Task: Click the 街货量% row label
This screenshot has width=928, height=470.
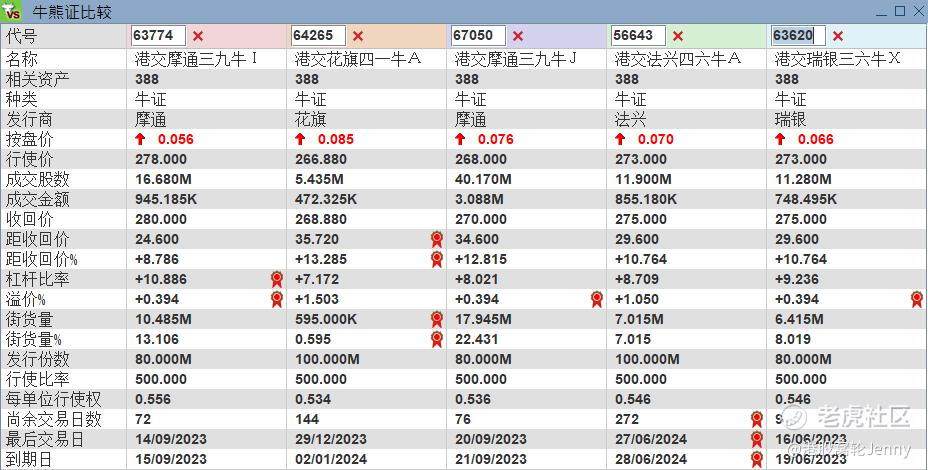Action: [34, 339]
